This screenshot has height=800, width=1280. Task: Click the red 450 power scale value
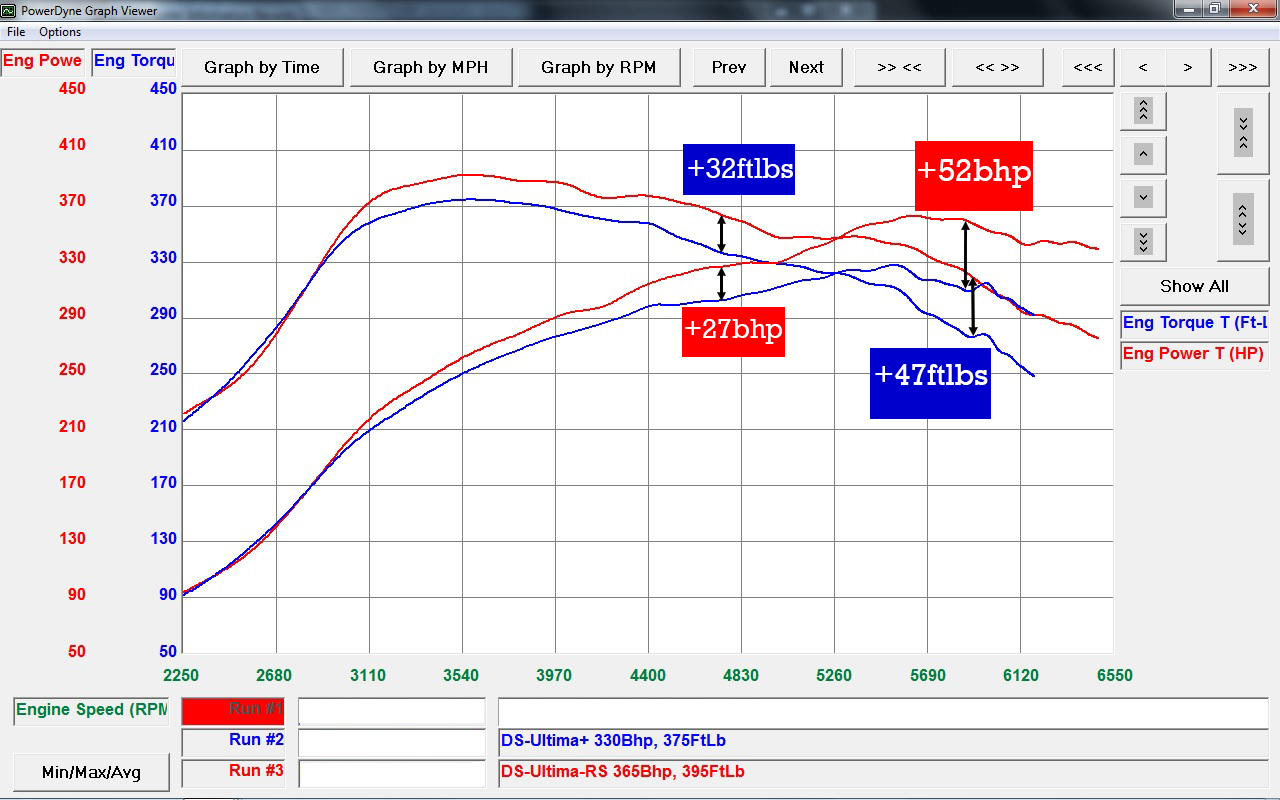[72, 88]
